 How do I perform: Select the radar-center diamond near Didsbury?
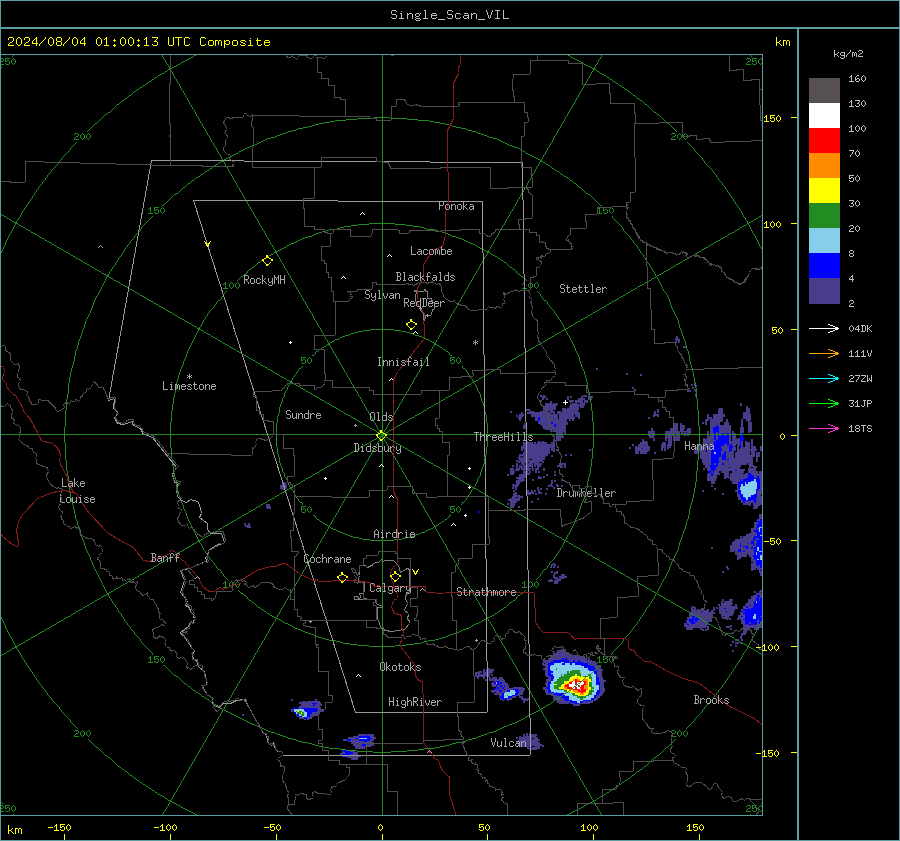tap(381, 436)
